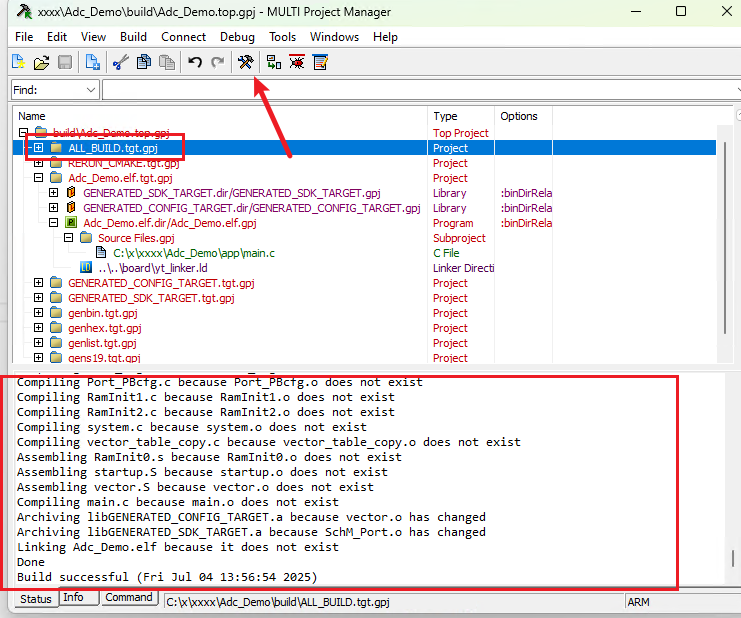Collapse the Adc_Demo.elf.dir program node
741x618 pixels.
pos(53,223)
